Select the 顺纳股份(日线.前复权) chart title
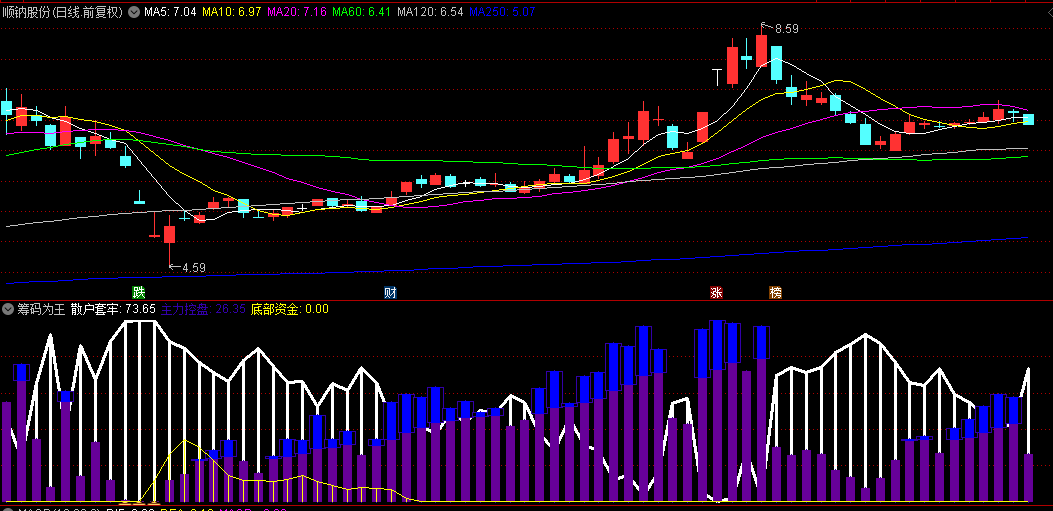 pos(62,11)
